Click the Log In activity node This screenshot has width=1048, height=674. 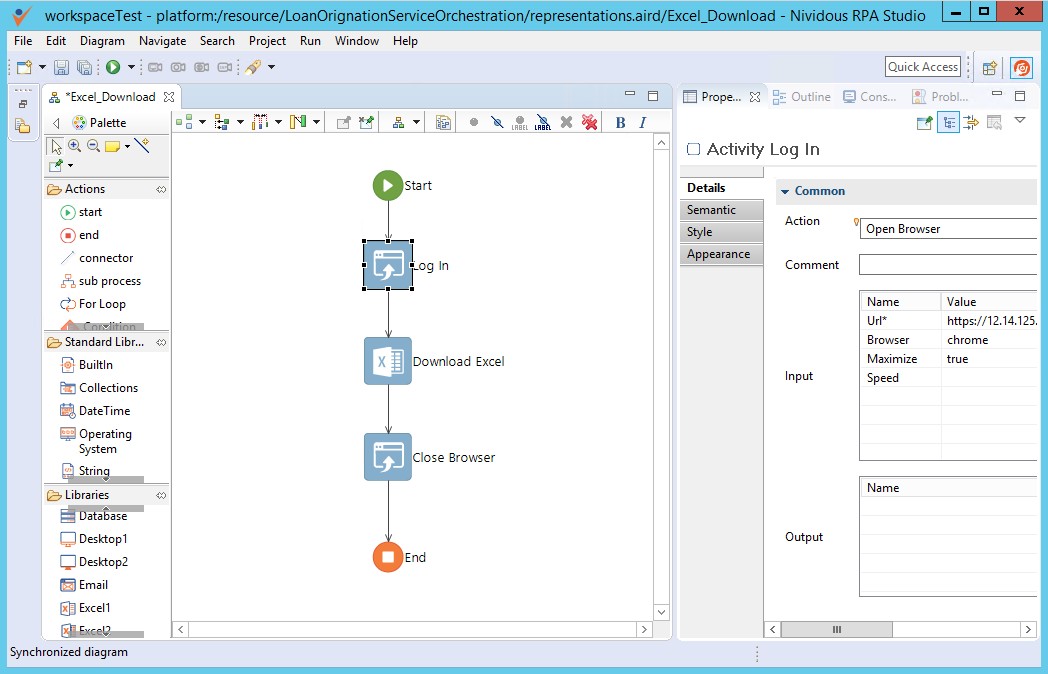388,265
